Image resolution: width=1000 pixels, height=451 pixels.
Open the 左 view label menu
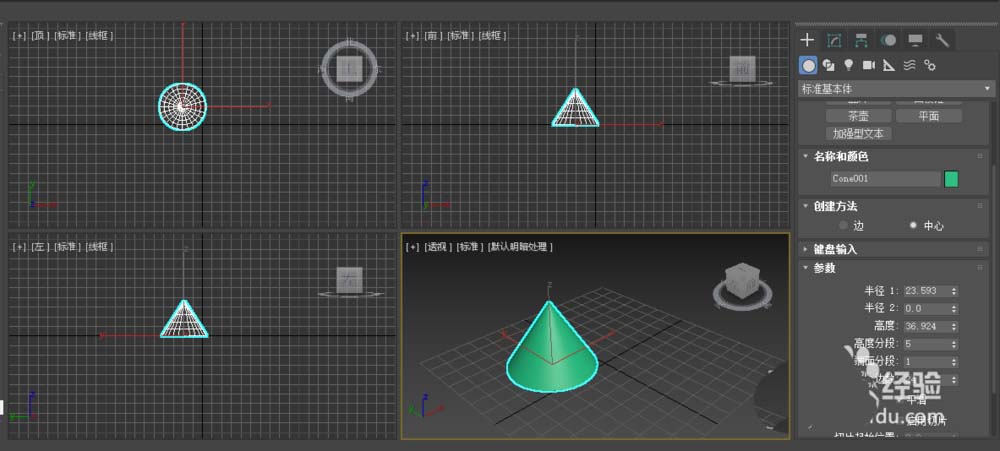tap(40, 247)
